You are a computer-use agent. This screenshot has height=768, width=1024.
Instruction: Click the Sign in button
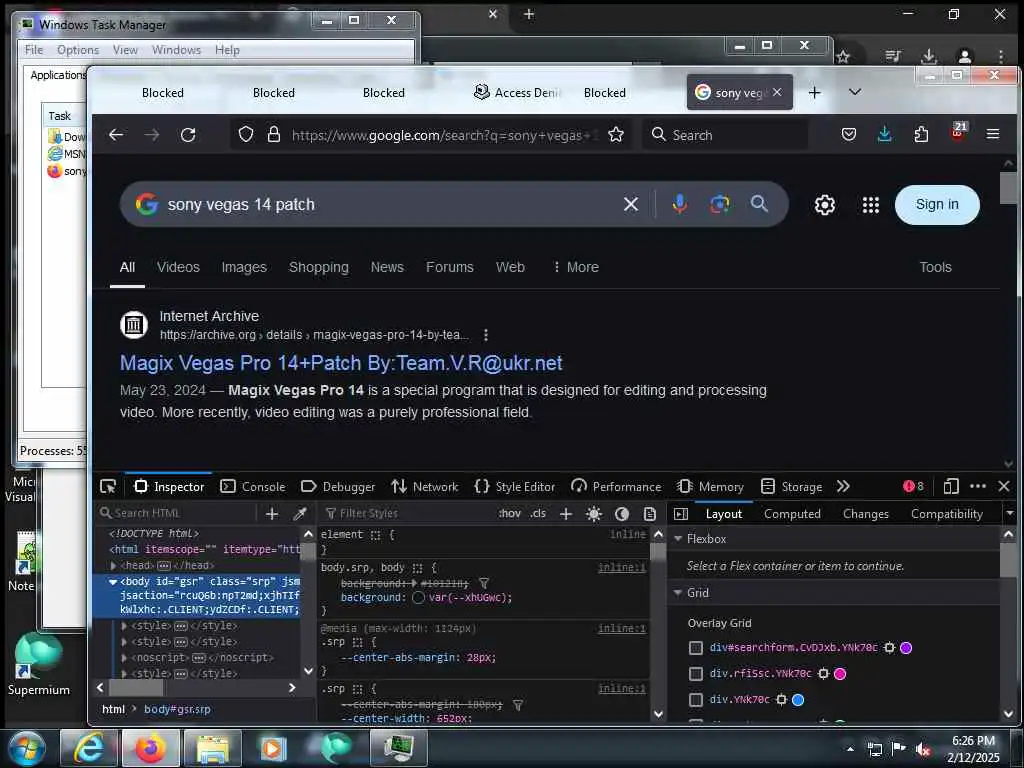937,204
